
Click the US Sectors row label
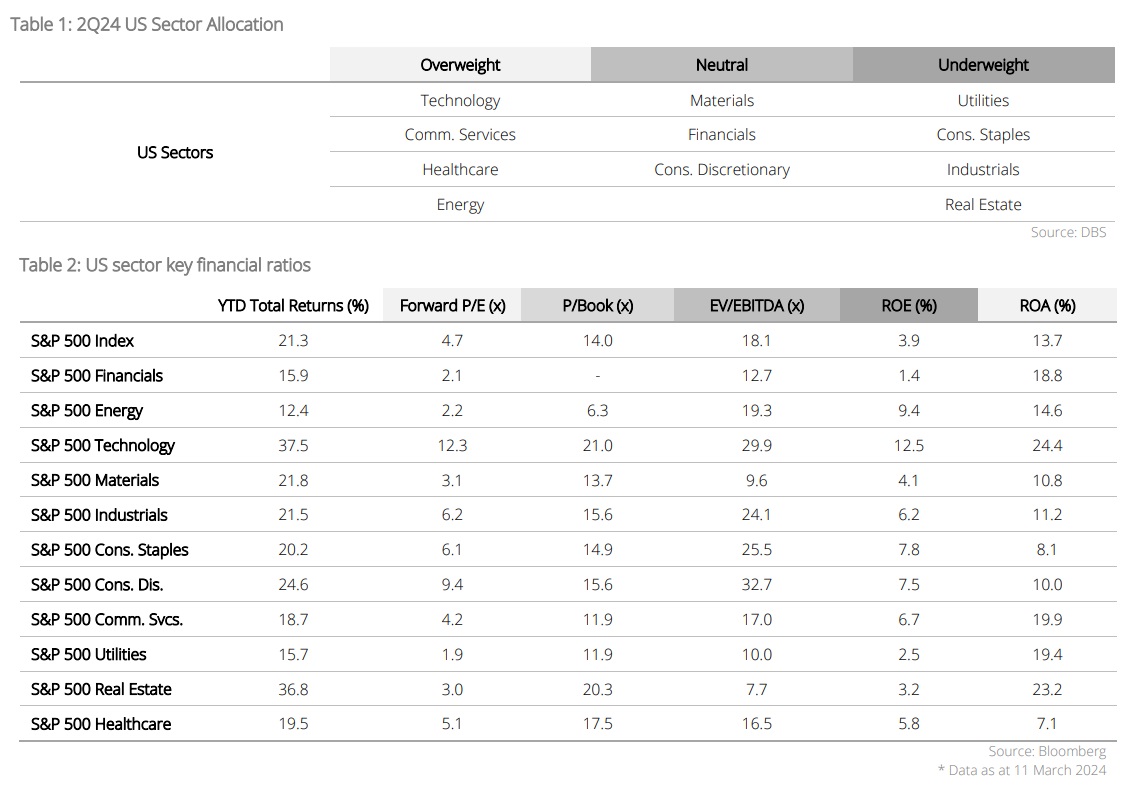[175, 152]
